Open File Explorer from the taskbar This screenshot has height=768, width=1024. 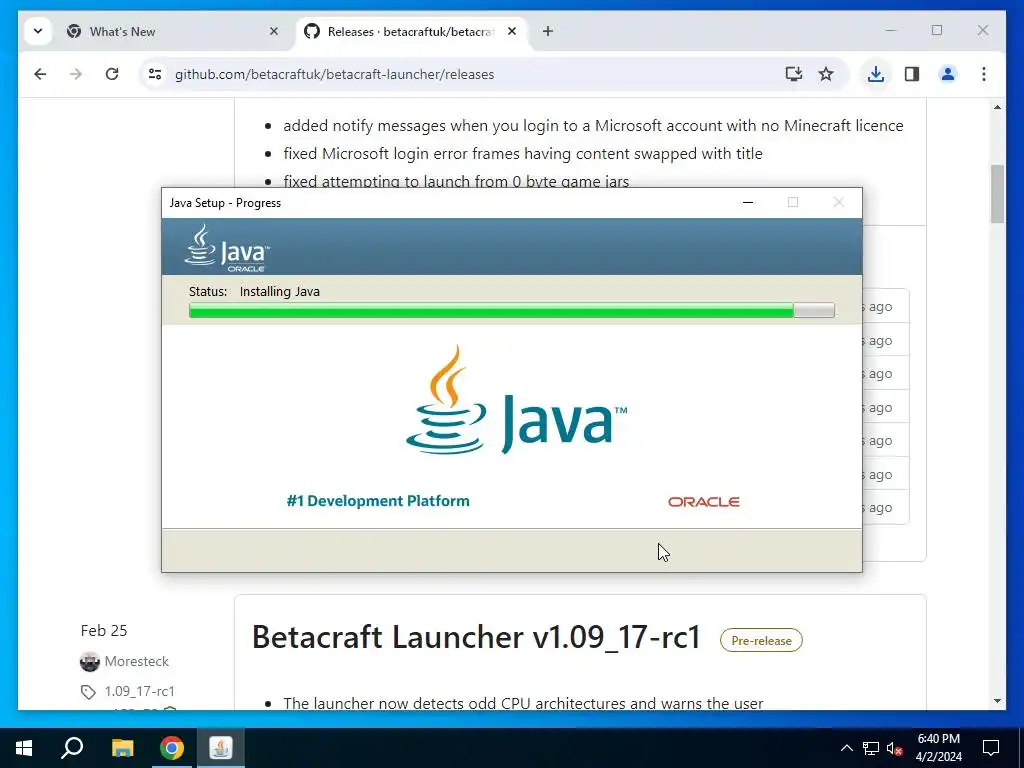[x=122, y=748]
